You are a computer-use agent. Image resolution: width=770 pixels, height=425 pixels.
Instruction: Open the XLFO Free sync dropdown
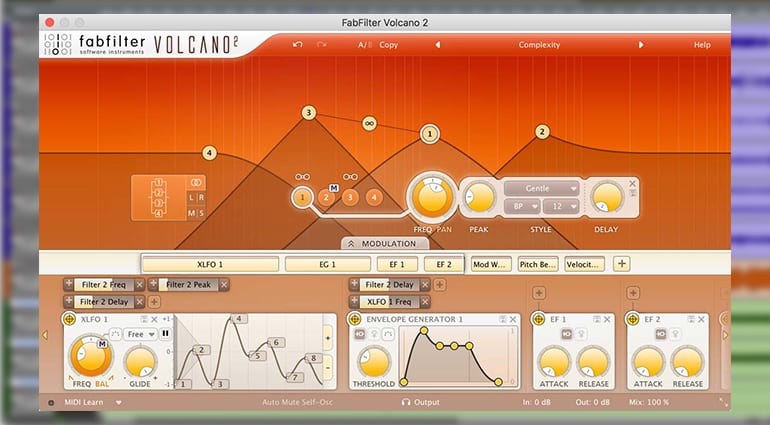pos(140,334)
